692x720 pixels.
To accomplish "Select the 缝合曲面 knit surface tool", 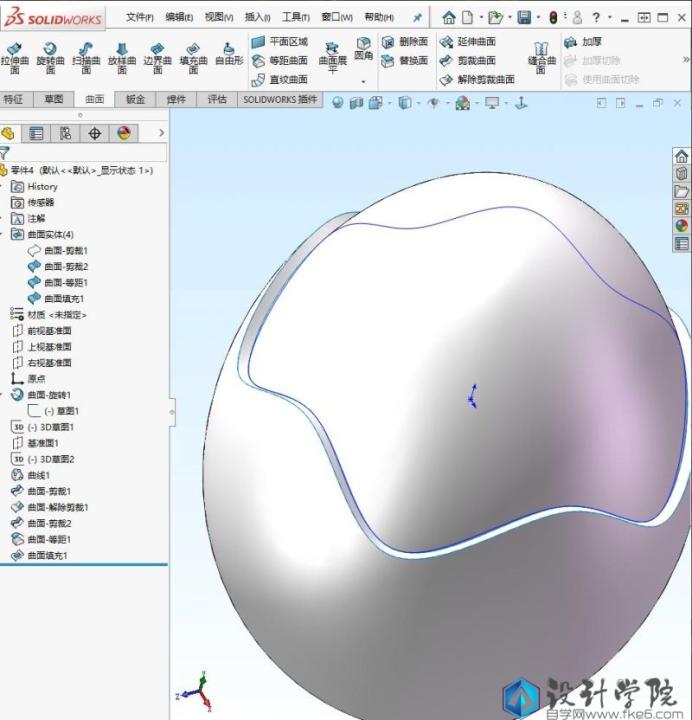I will [540, 58].
